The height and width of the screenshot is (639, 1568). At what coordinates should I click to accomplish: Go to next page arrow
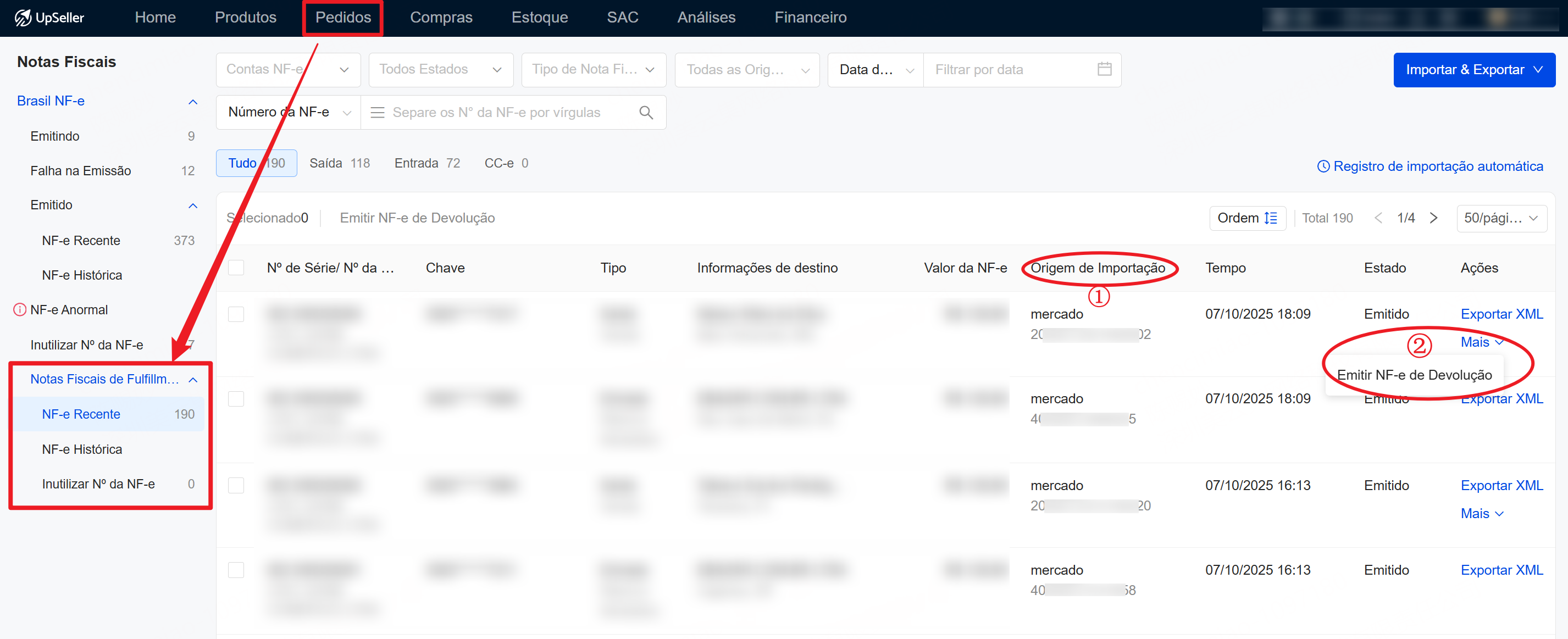click(1433, 218)
